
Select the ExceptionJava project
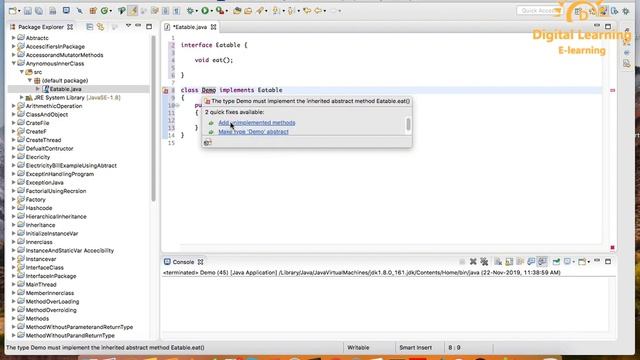point(44,182)
